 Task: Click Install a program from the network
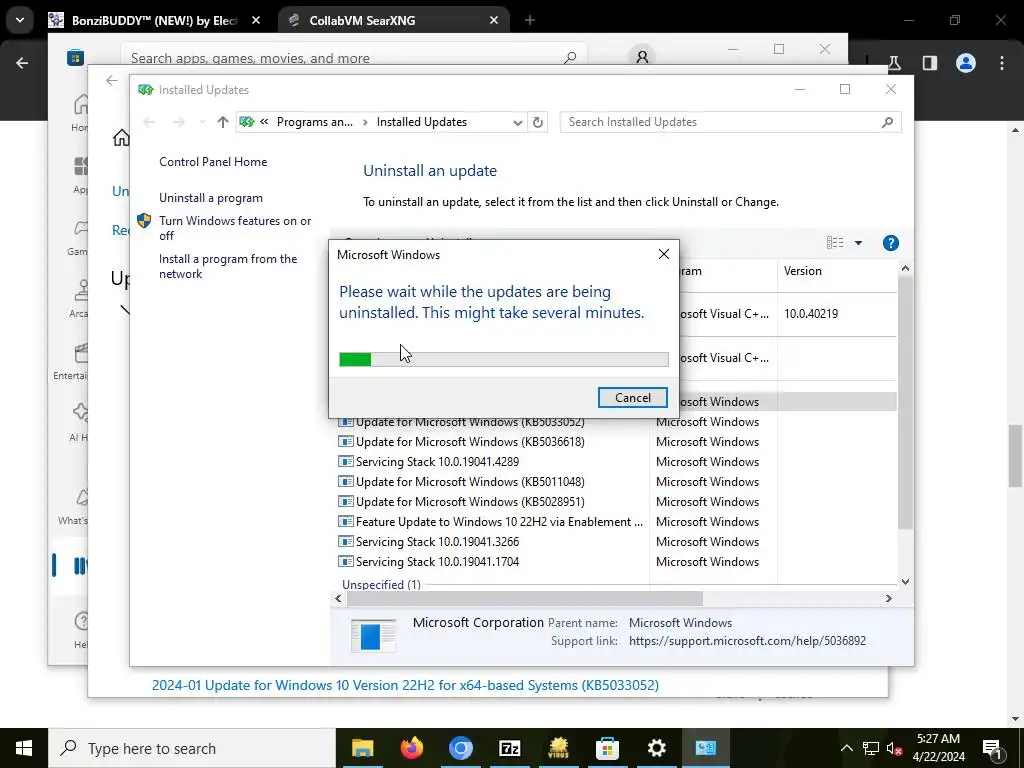(228, 266)
